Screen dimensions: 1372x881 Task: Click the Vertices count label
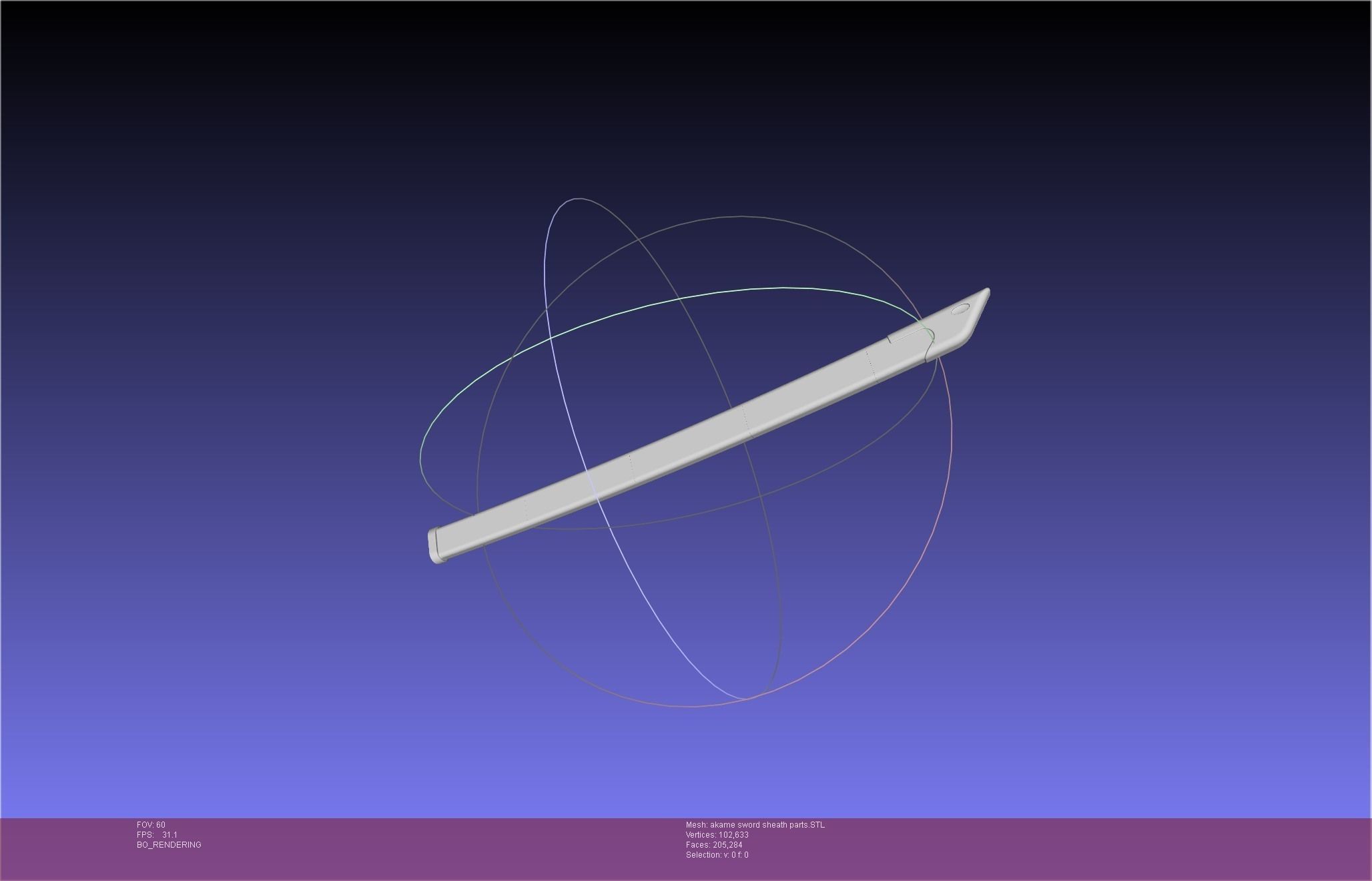coord(717,835)
